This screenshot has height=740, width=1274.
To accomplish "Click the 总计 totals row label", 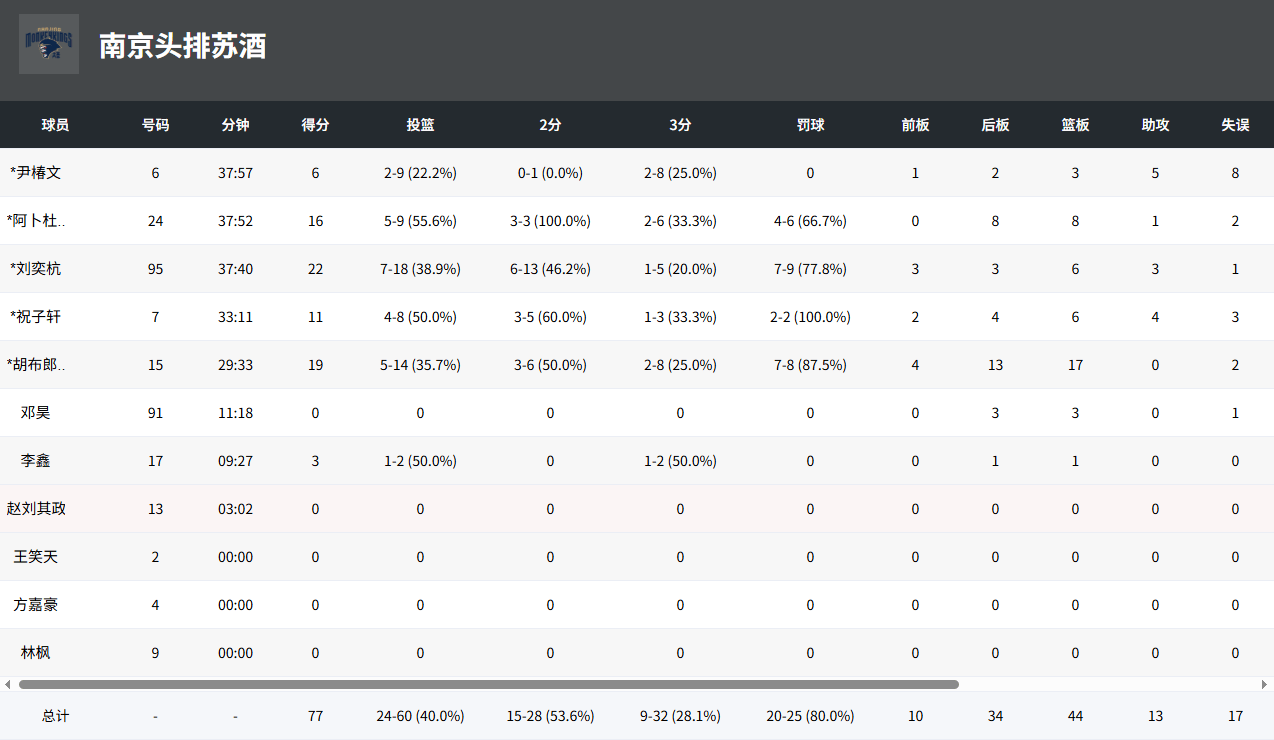I will tap(55, 717).
